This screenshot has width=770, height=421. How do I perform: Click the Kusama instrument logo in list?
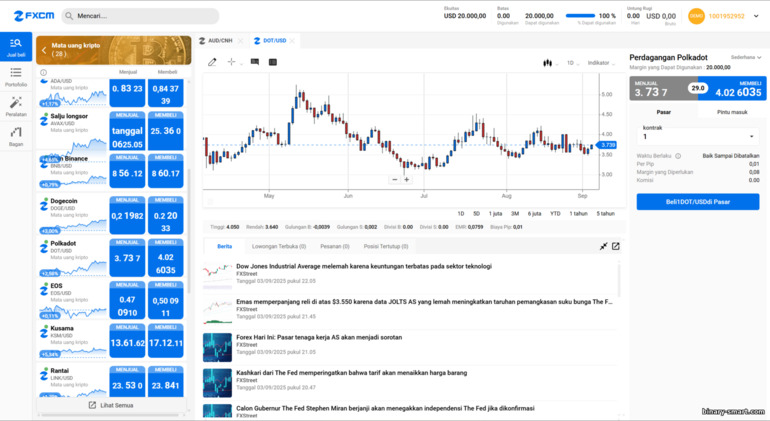[44, 332]
